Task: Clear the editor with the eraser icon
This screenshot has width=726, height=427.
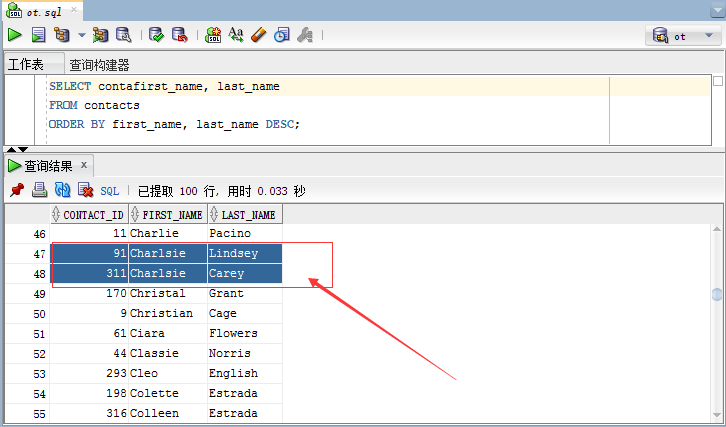Action: click(259, 35)
